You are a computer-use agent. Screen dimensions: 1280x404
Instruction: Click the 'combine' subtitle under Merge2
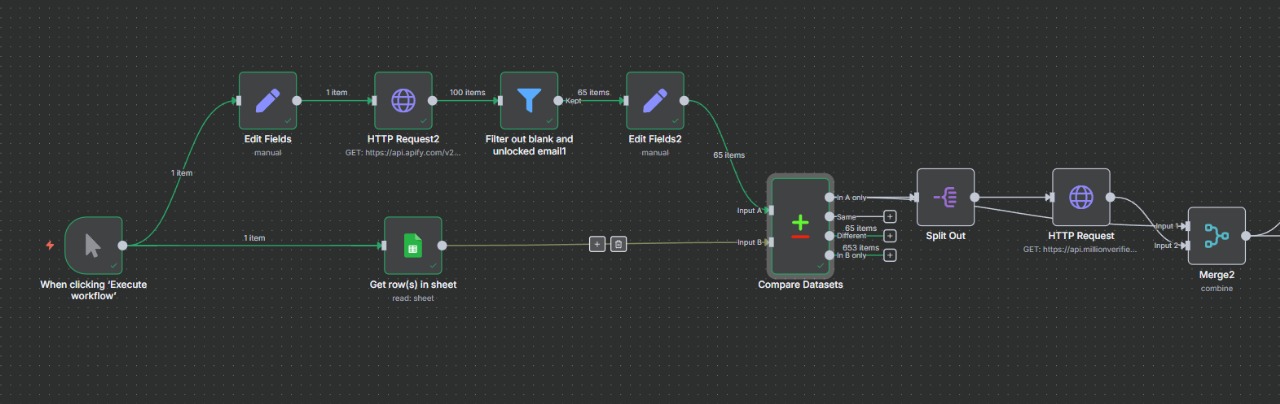[1216, 288]
